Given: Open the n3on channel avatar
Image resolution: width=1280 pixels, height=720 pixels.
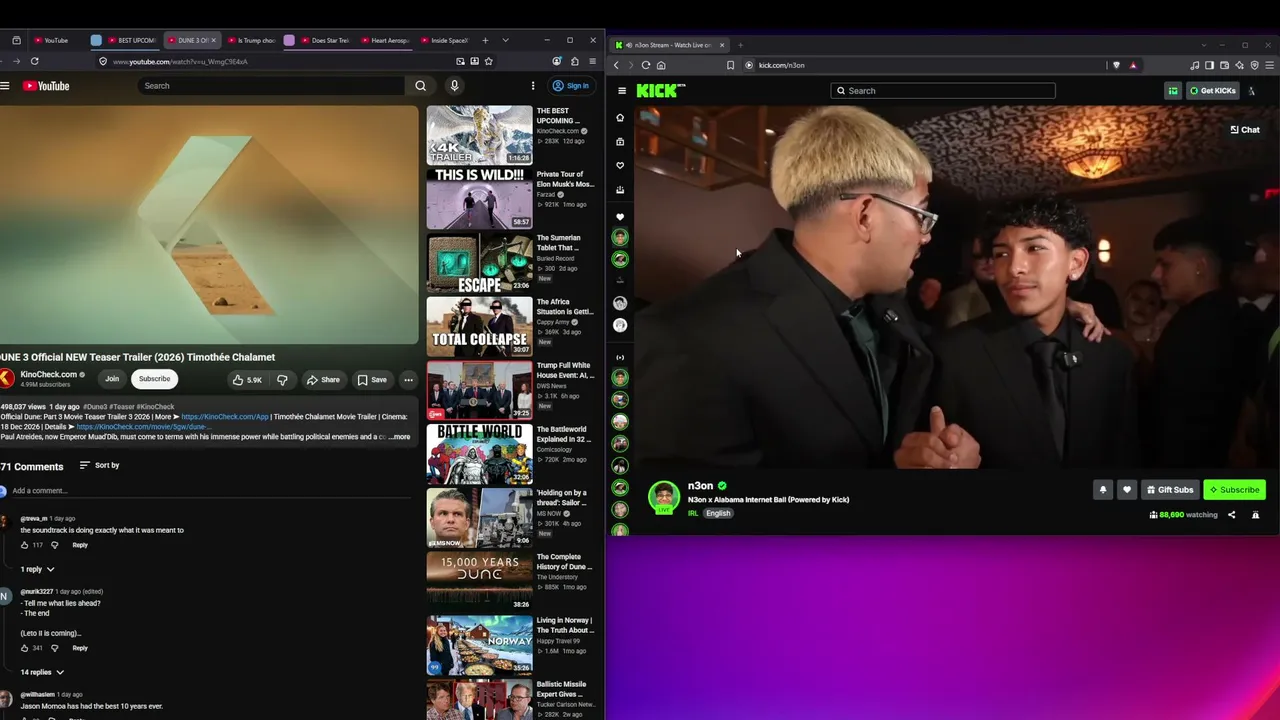Looking at the screenshot, I should [664, 497].
